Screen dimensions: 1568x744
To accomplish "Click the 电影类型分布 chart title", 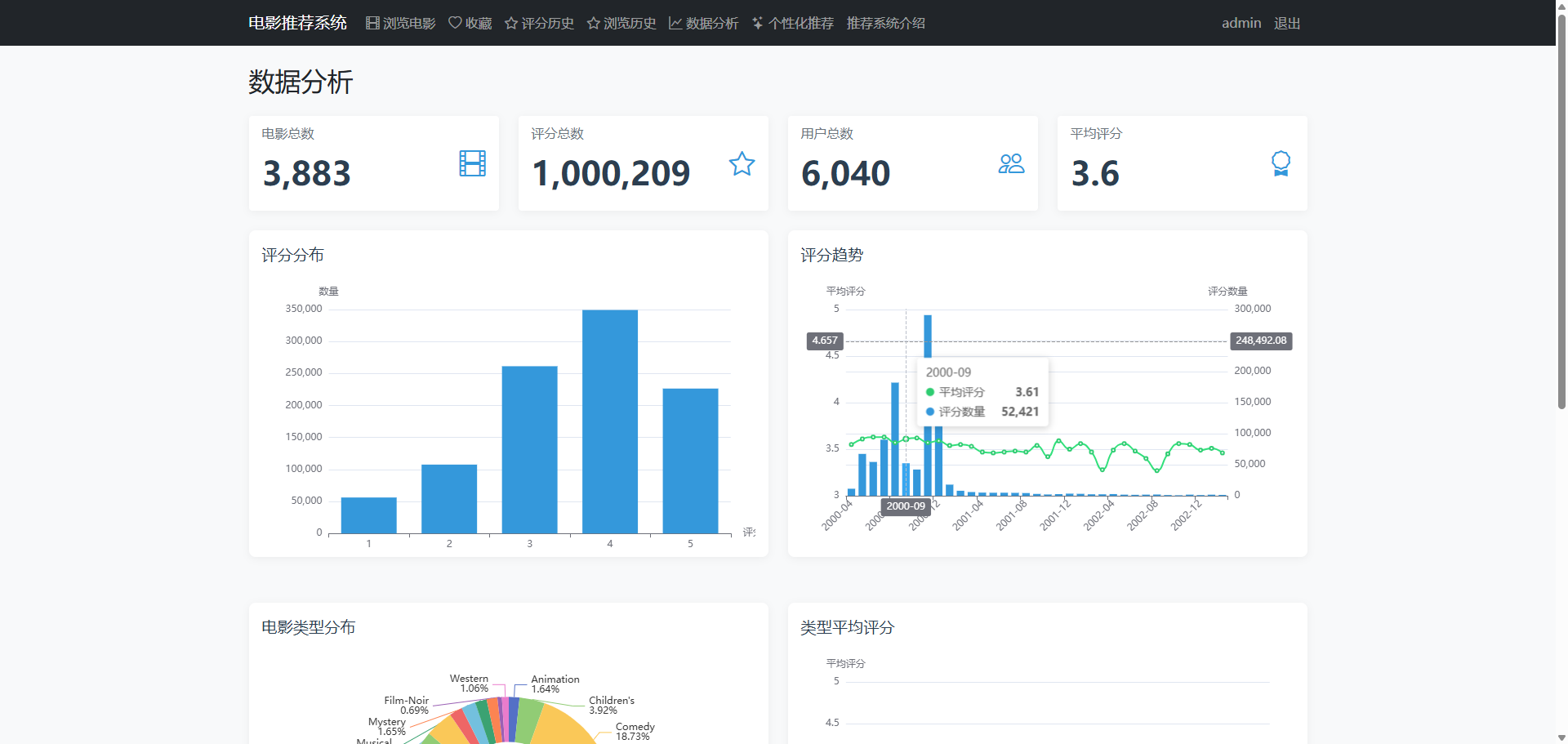I will coord(309,627).
